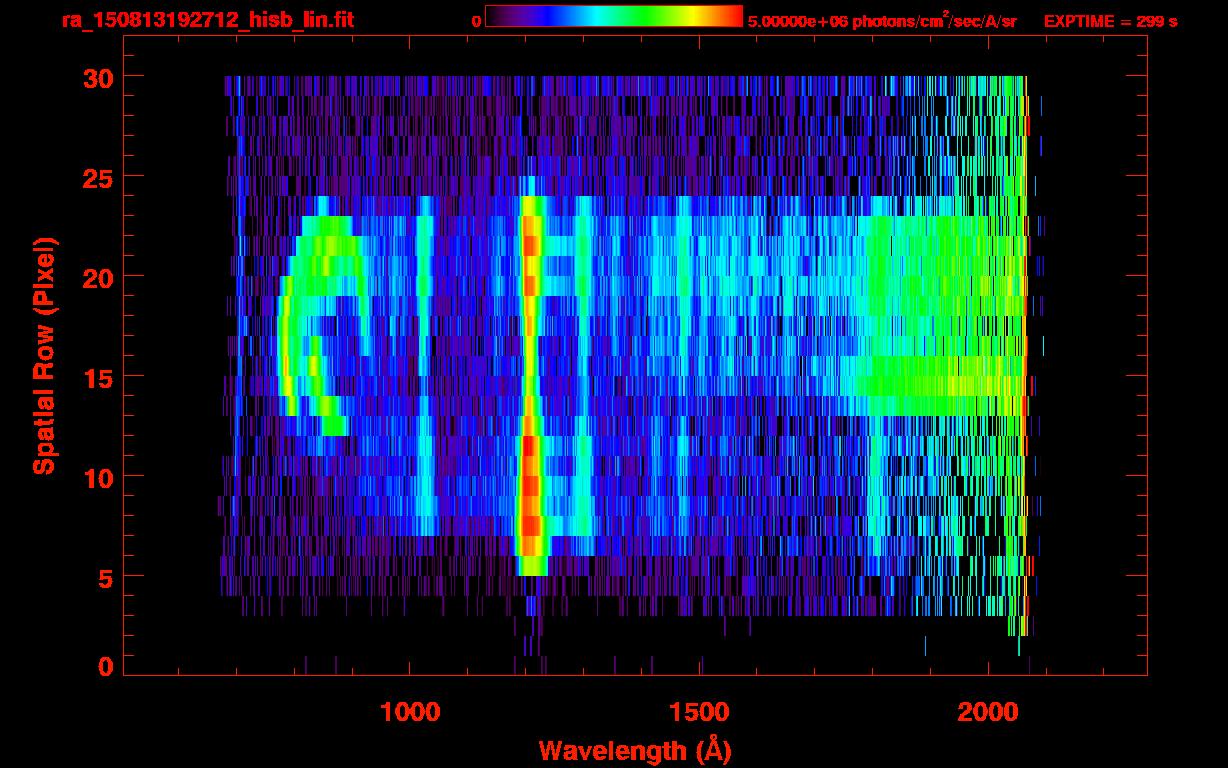Click the rainbow color scale bar
Image resolution: width=1228 pixels, height=768 pixels.
point(614,17)
